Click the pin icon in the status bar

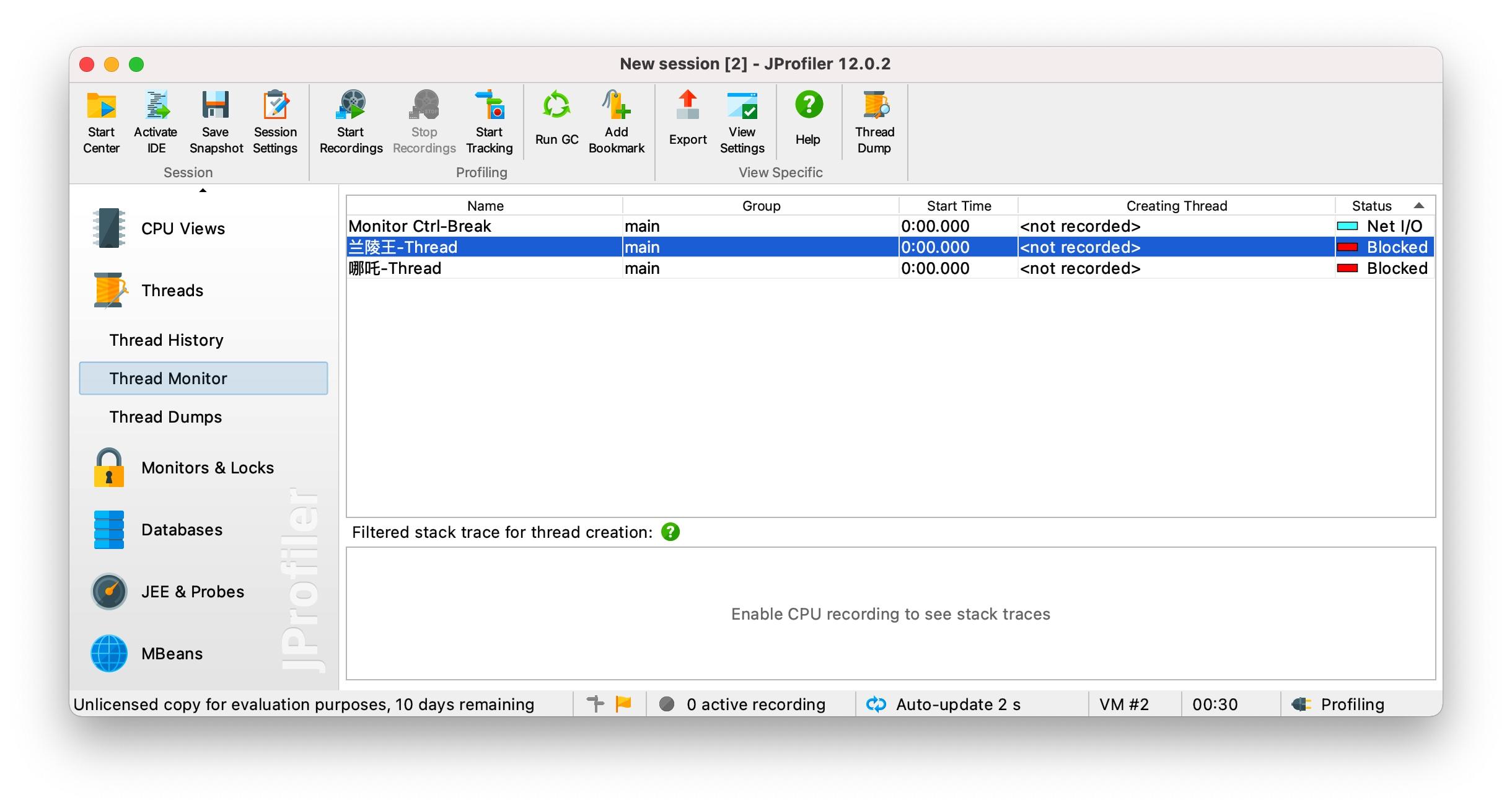pos(595,703)
